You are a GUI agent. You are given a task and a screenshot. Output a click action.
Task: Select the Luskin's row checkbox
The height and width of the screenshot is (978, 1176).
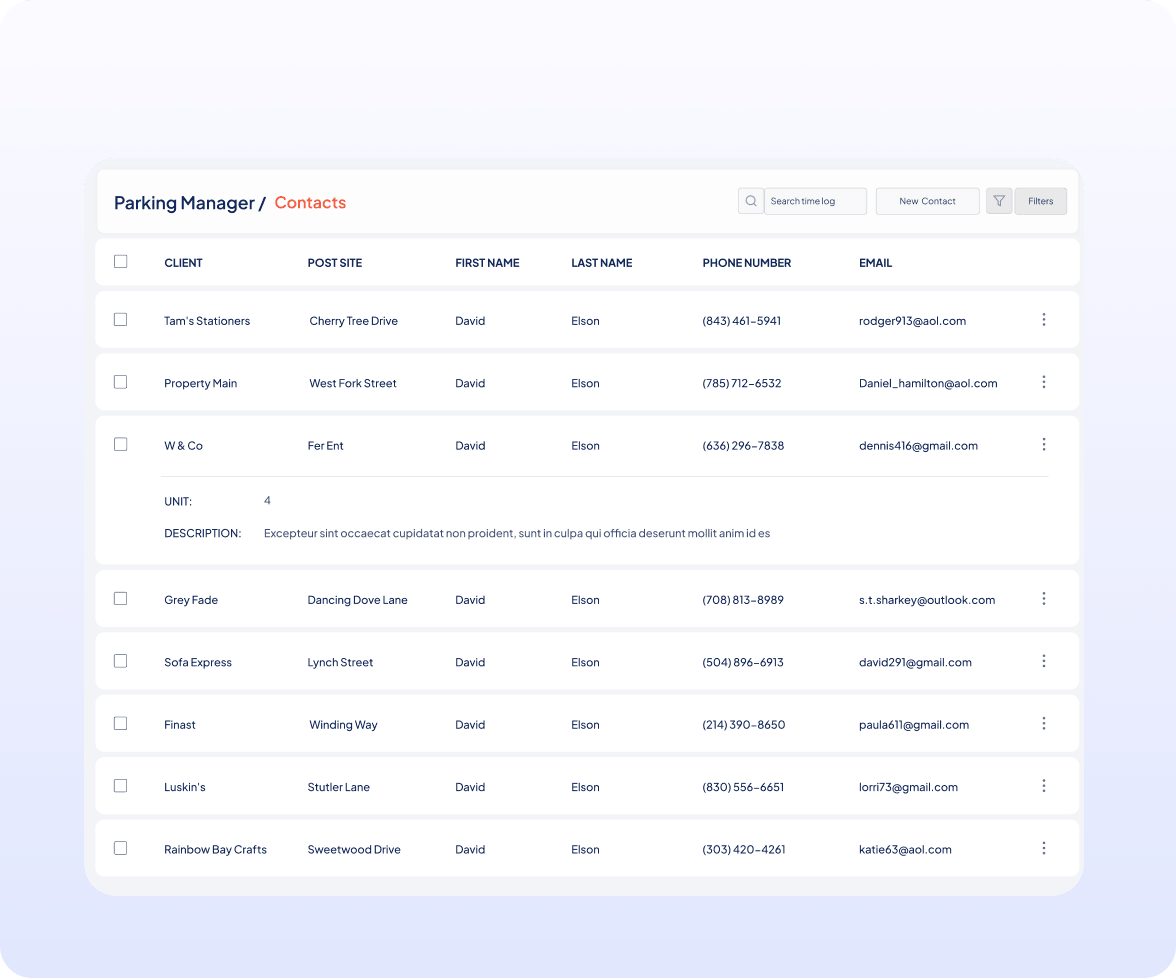[x=121, y=786]
